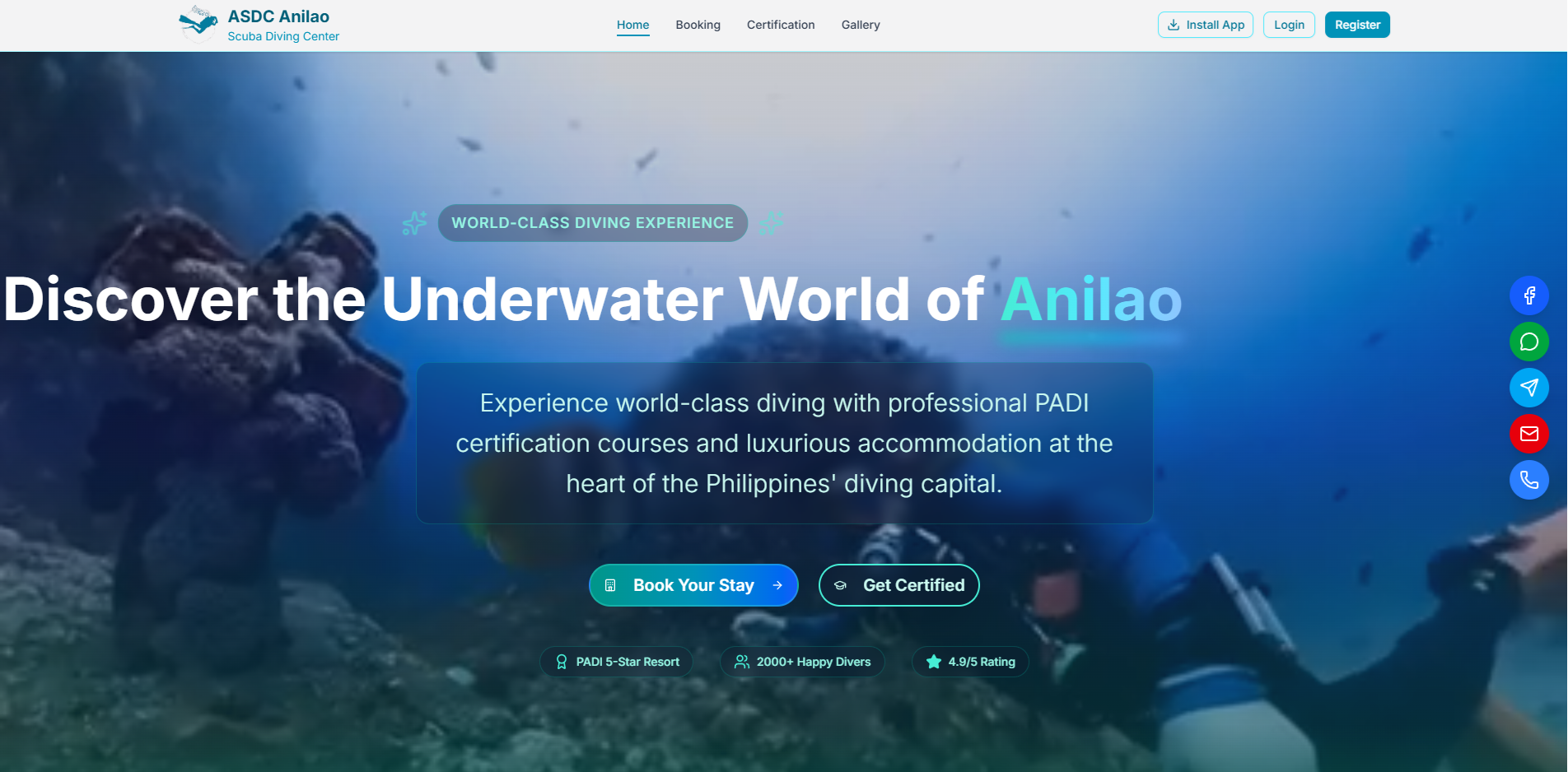Click the users icon beside Happy Divers

(x=742, y=662)
